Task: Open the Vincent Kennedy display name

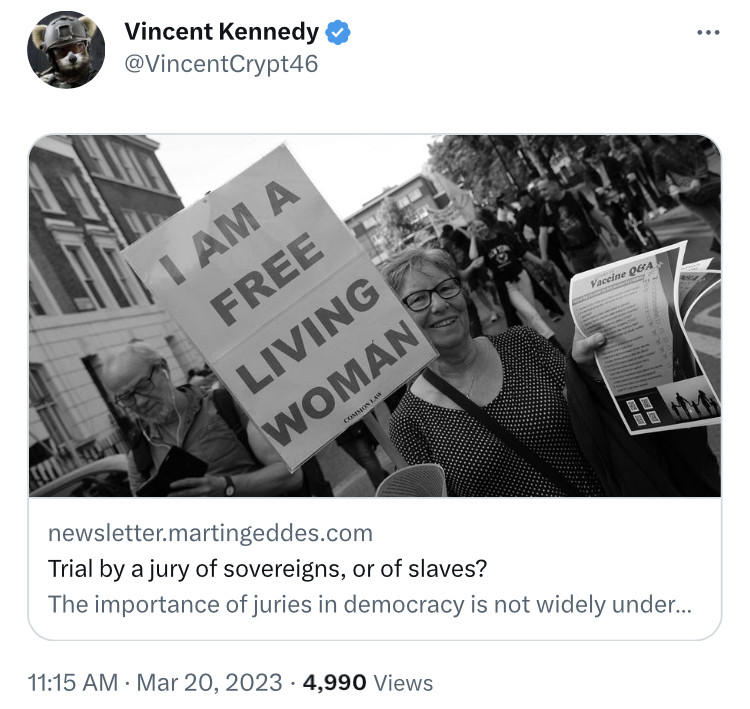Action: point(221,33)
